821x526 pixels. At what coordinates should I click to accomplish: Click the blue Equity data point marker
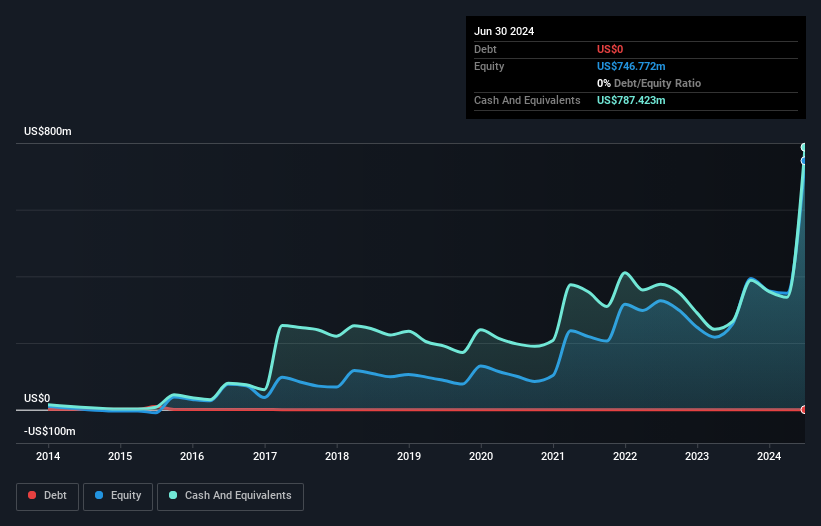click(x=804, y=161)
